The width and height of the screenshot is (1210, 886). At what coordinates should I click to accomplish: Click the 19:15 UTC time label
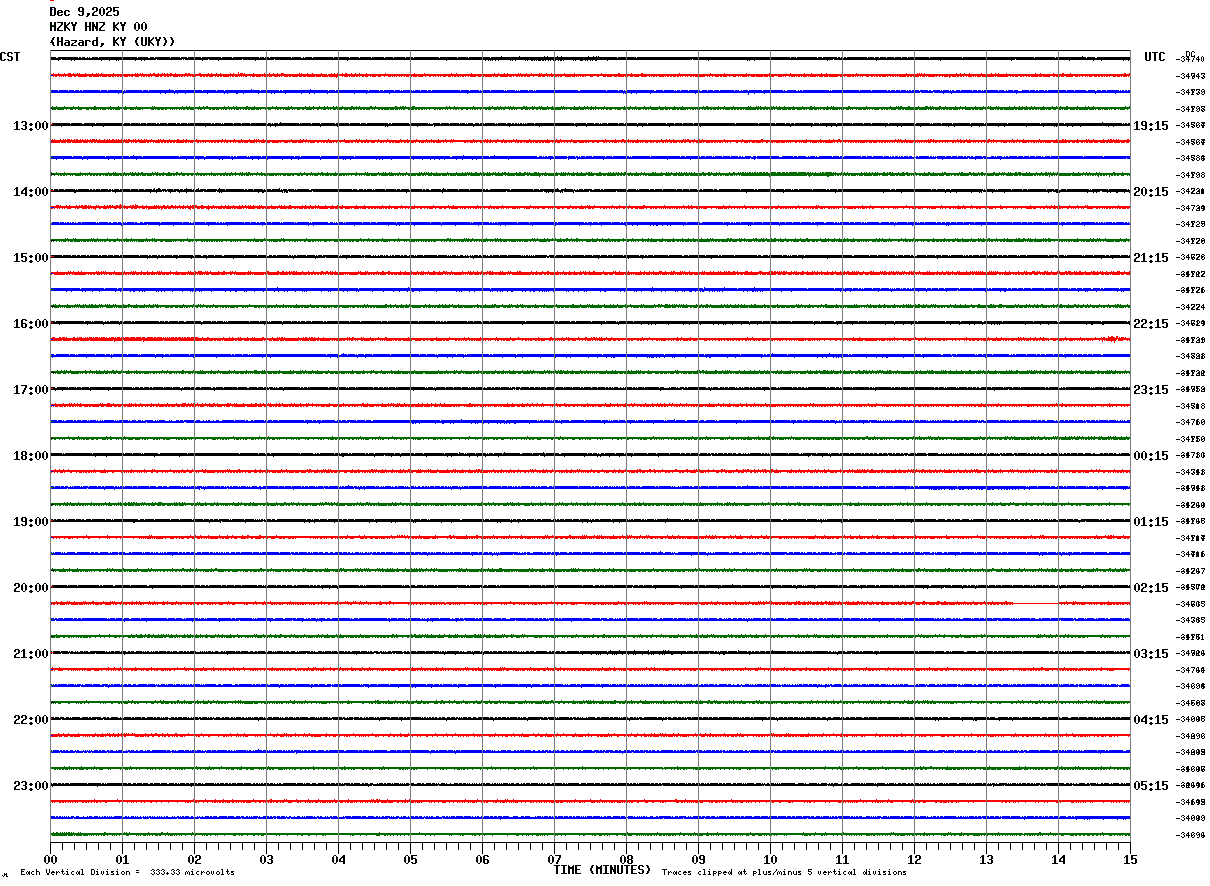(1150, 126)
